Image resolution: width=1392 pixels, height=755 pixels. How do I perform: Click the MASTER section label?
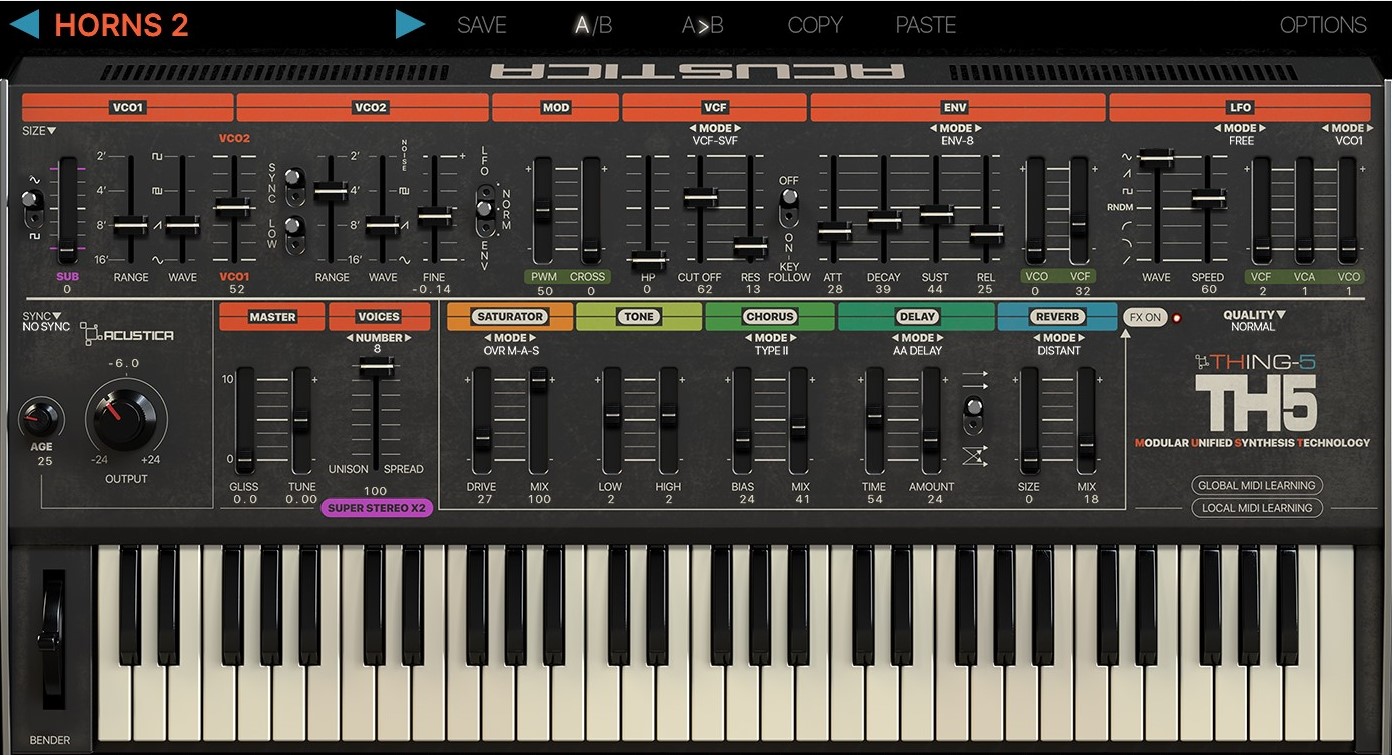point(272,317)
